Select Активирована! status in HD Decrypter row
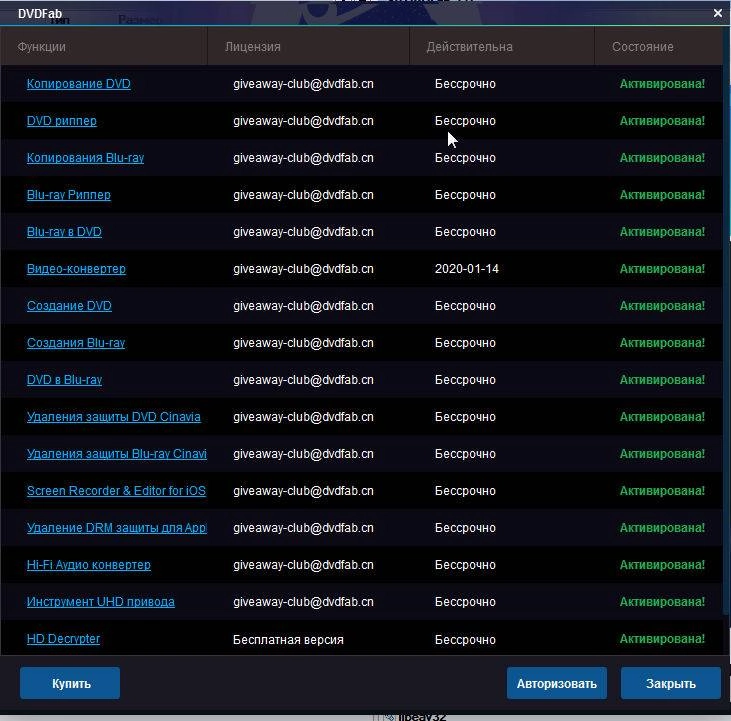The width and height of the screenshot is (731, 721). tap(662, 639)
